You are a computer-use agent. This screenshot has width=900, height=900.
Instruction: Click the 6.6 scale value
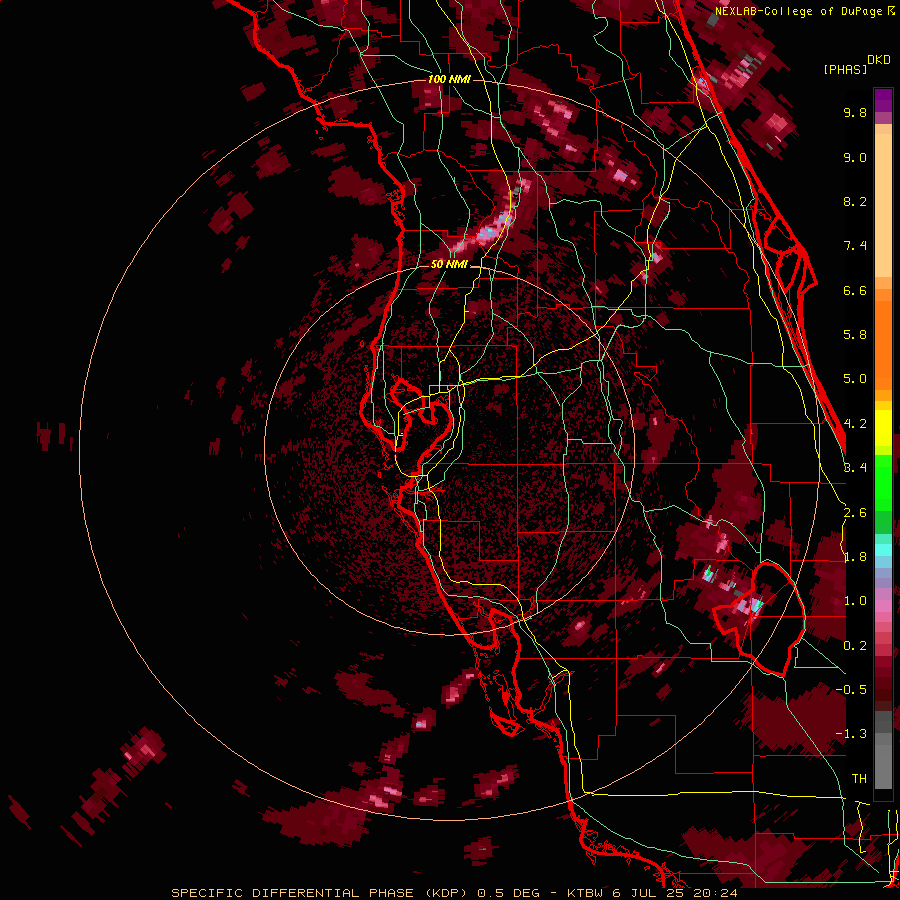pos(855,290)
